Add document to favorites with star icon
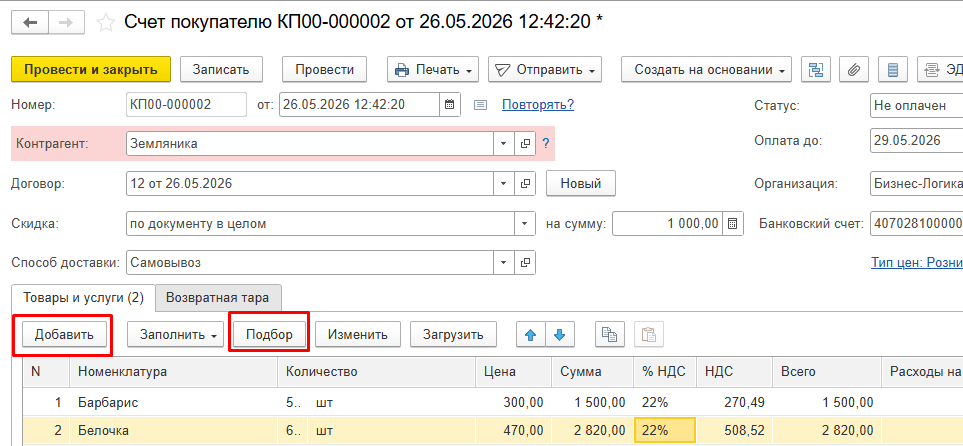The image size is (963, 446). [x=106, y=23]
